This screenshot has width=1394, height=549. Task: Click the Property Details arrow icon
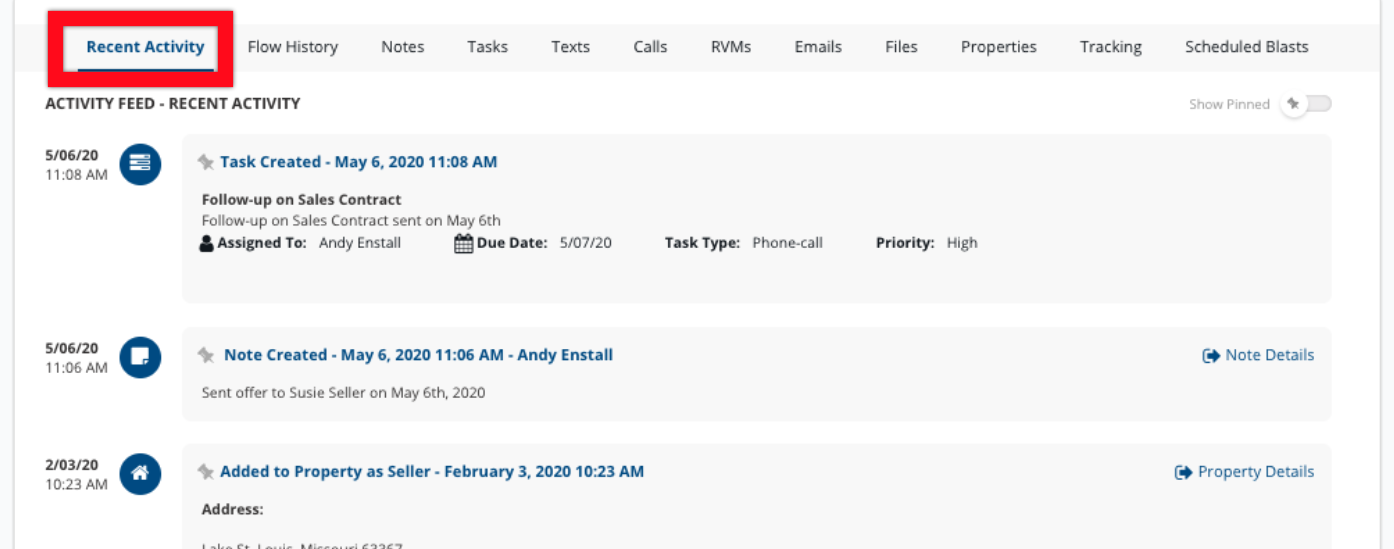coord(1184,472)
